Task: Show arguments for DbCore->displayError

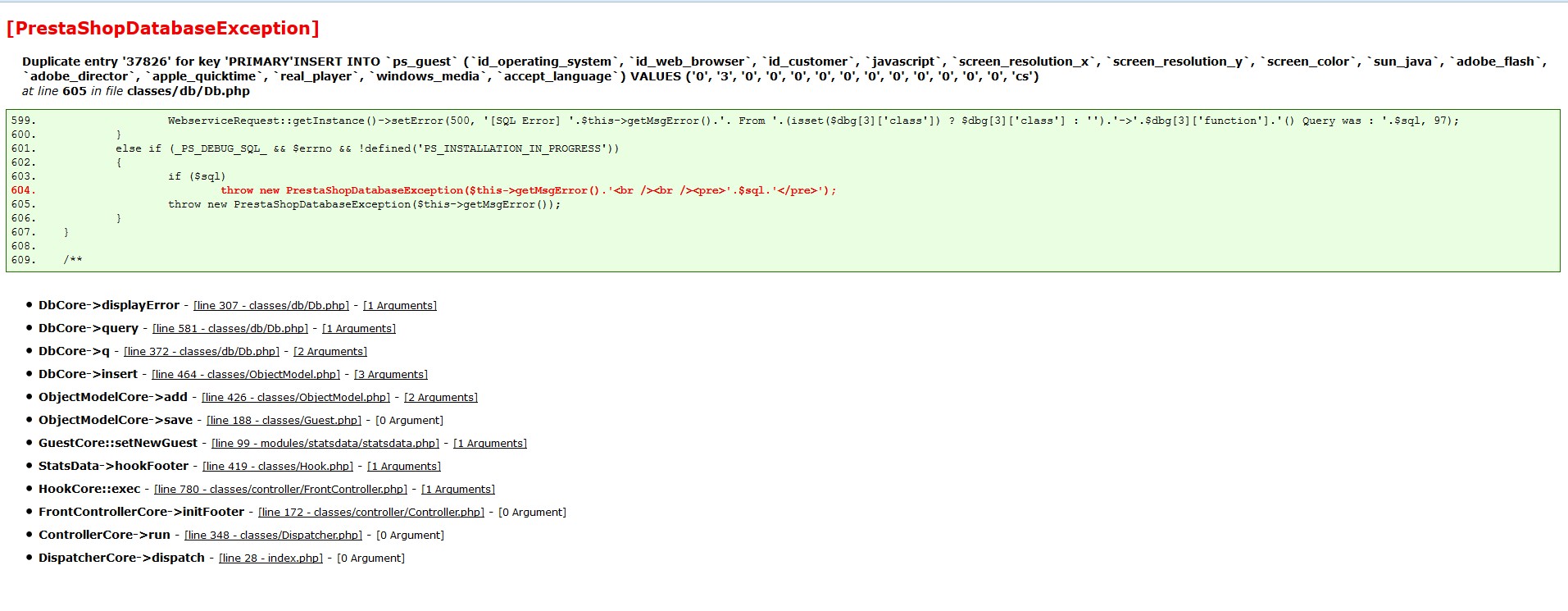Action: pyautogui.click(x=400, y=305)
